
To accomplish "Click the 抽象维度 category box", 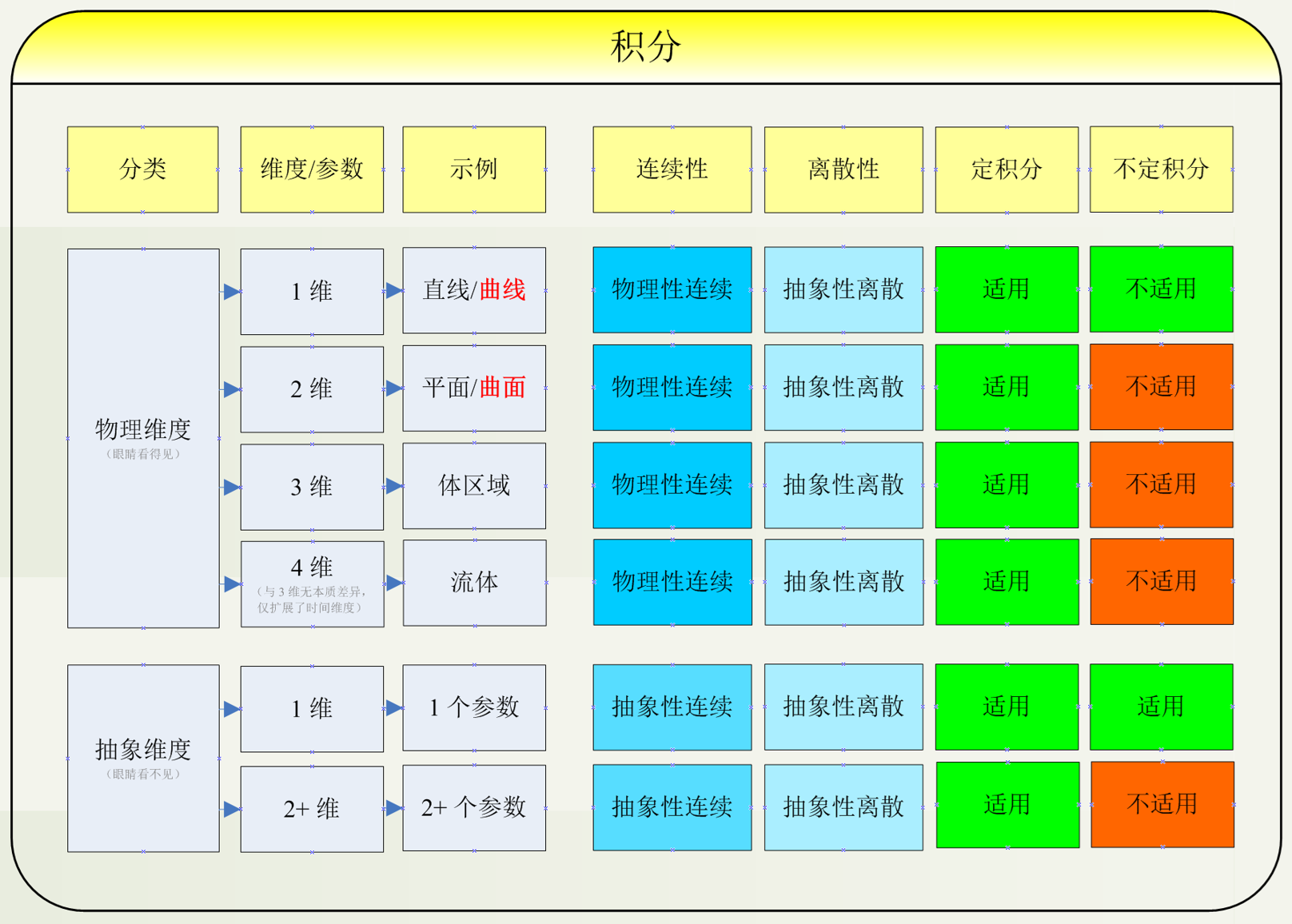I will pos(143,759).
